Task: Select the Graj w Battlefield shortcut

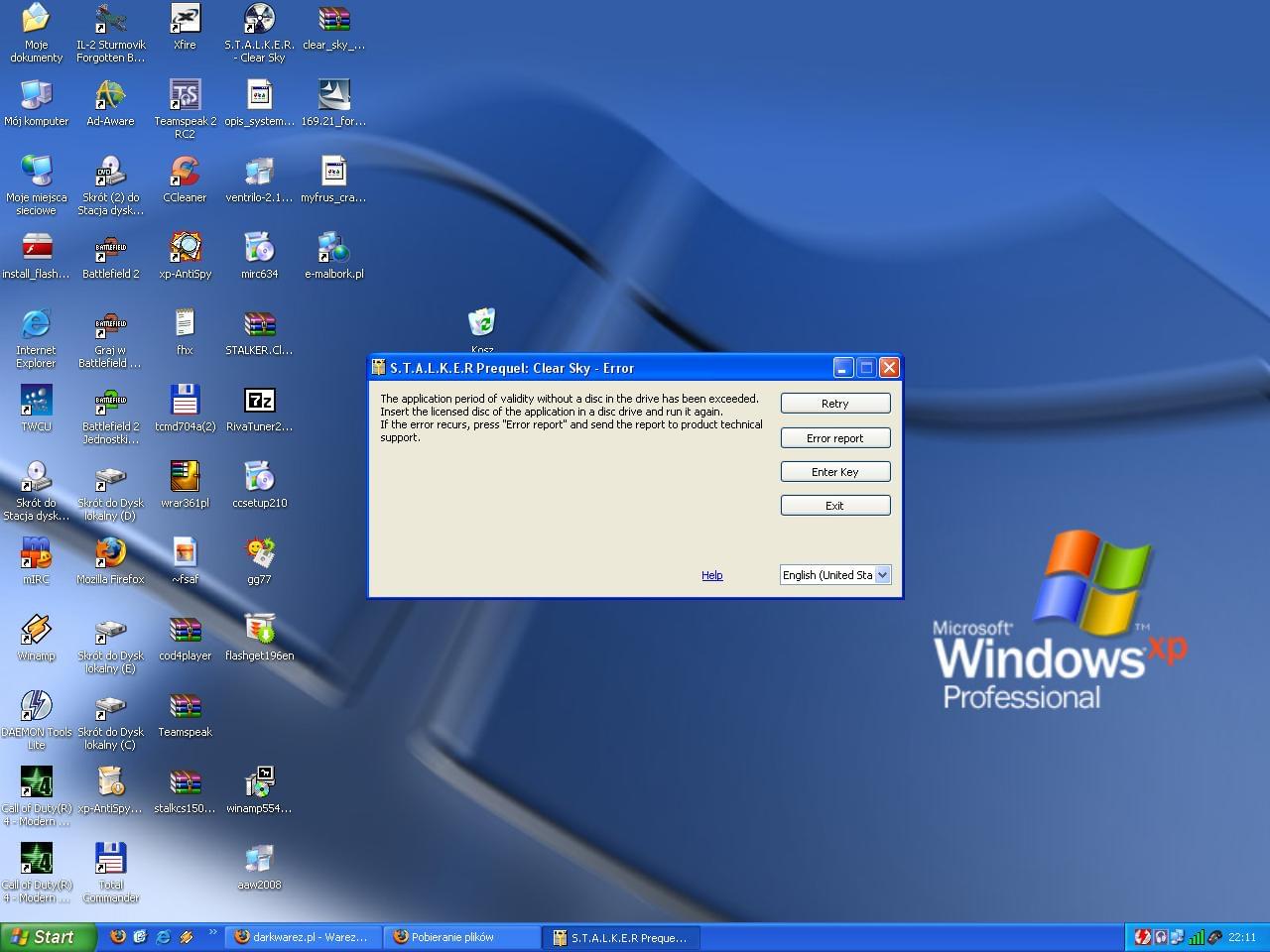Action: click(x=110, y=338)
